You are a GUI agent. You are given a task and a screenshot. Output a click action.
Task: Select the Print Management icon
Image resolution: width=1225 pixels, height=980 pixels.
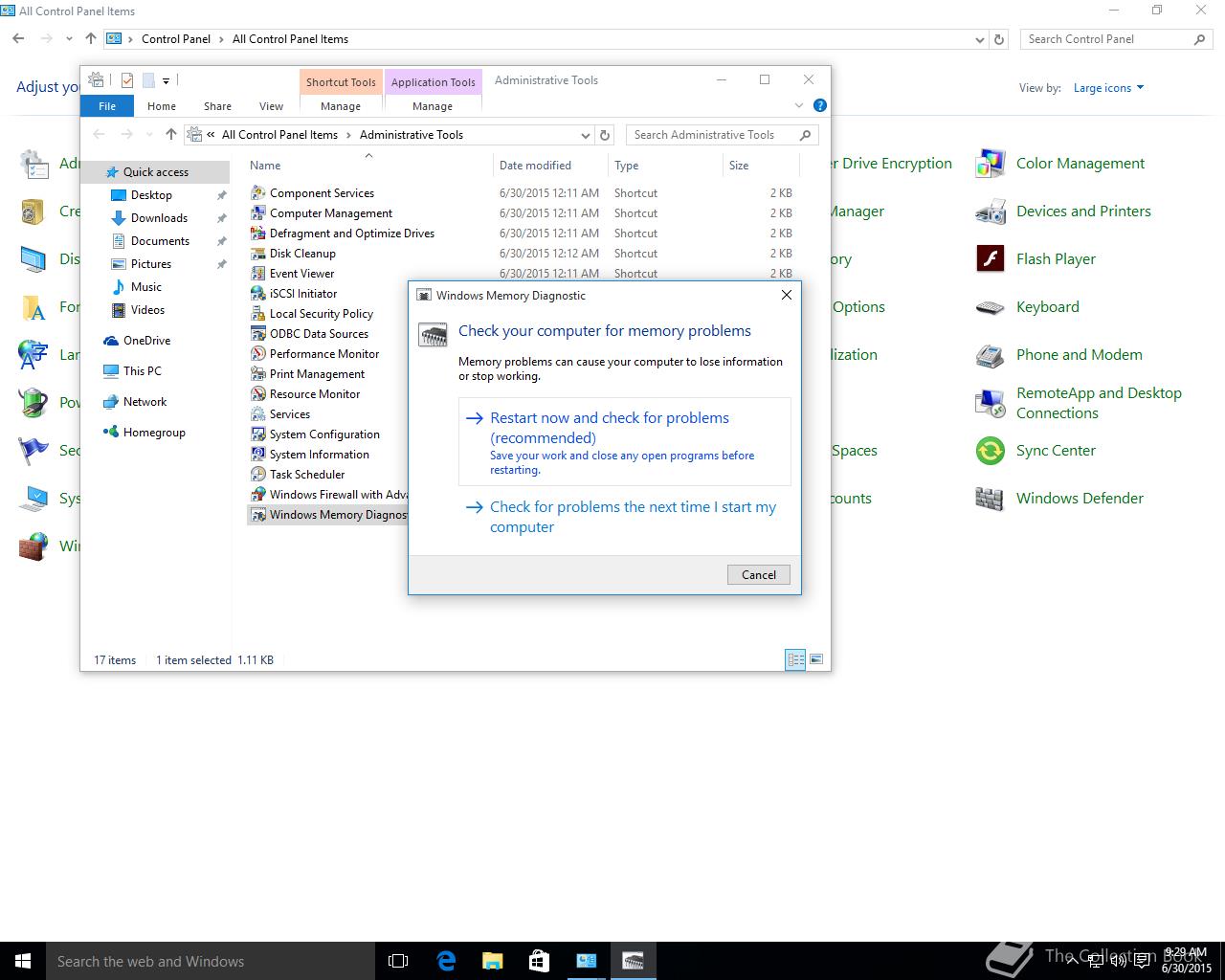[257, 373]
